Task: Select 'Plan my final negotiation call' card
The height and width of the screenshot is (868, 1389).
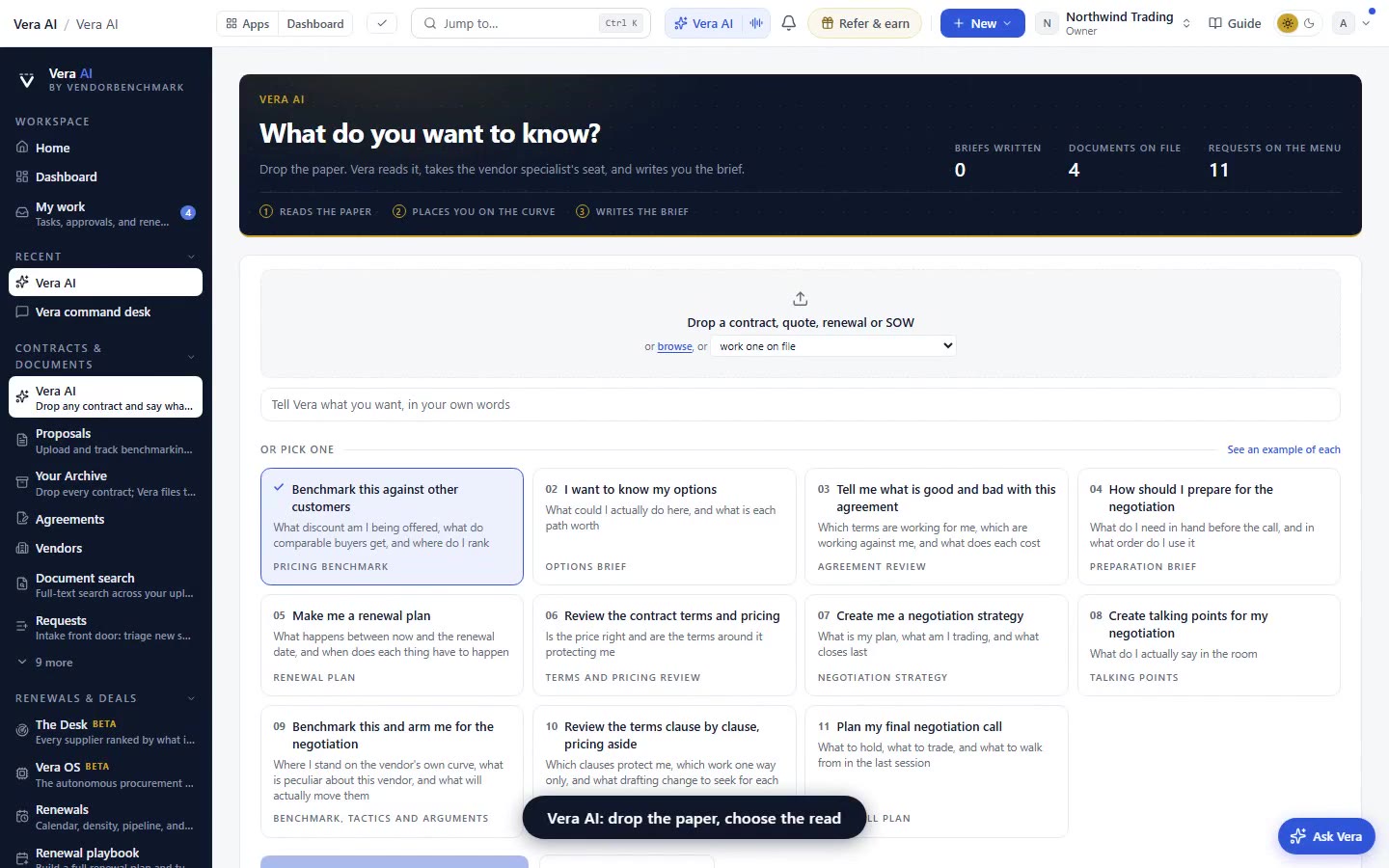Action: click(x=937, y=772)
